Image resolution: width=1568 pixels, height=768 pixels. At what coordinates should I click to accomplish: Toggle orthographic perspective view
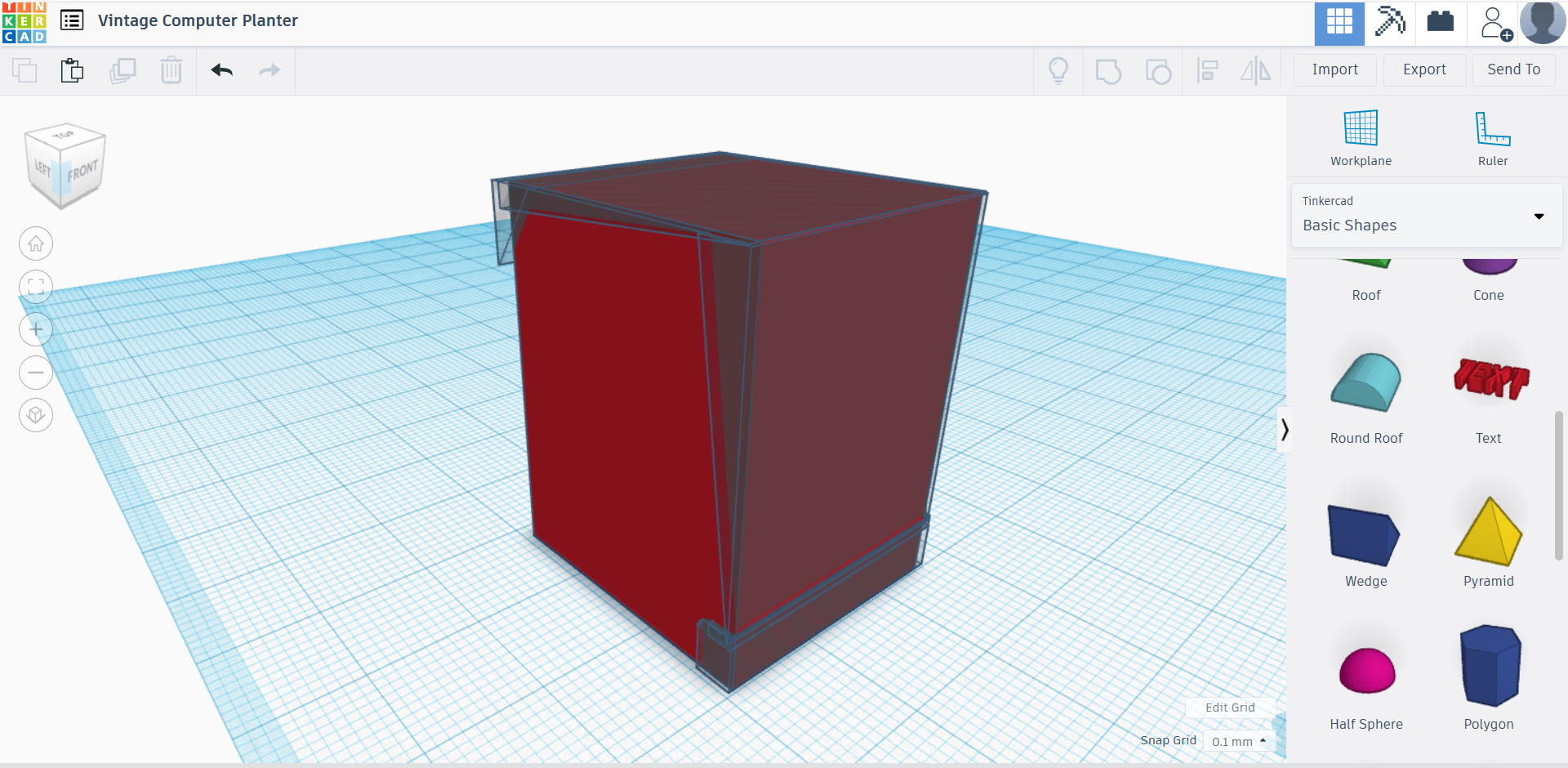pyautogui.click(x=36, y=415)
